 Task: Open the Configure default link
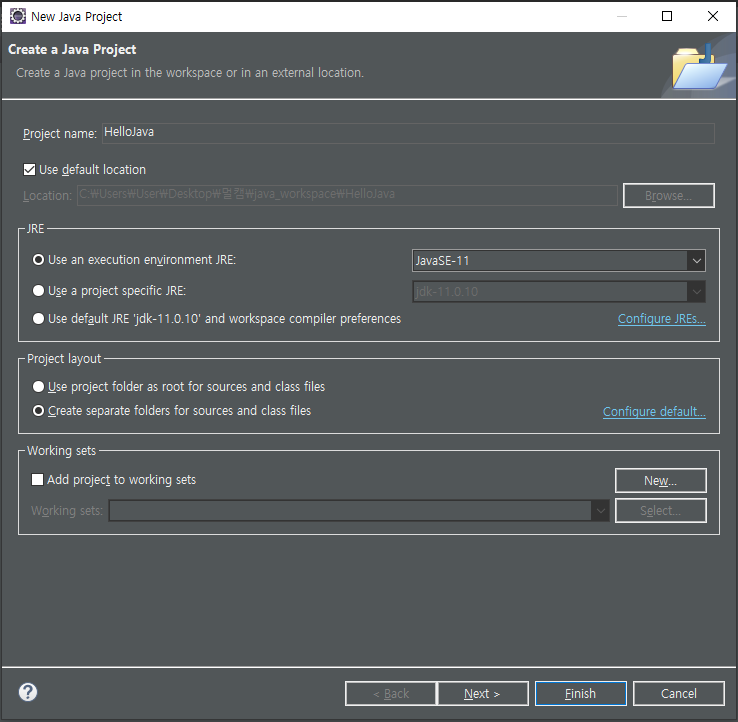(654, 412)
